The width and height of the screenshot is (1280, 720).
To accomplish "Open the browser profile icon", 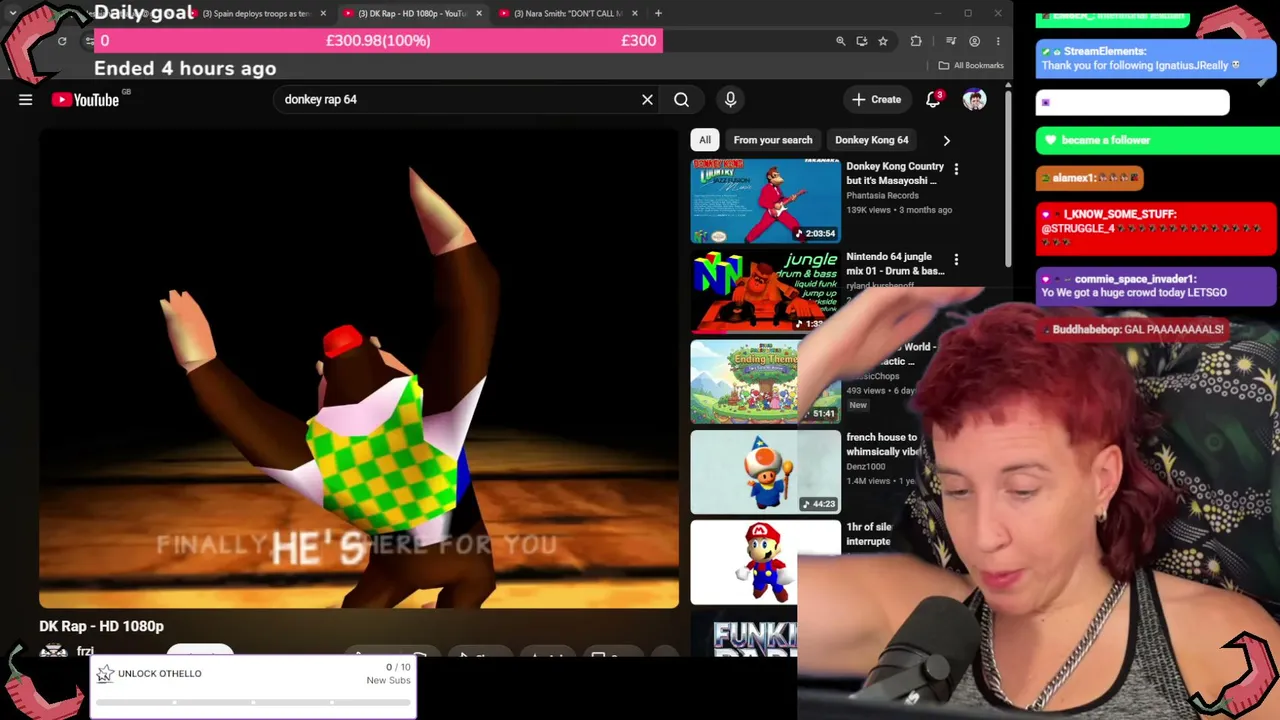I will pos(974,41).
